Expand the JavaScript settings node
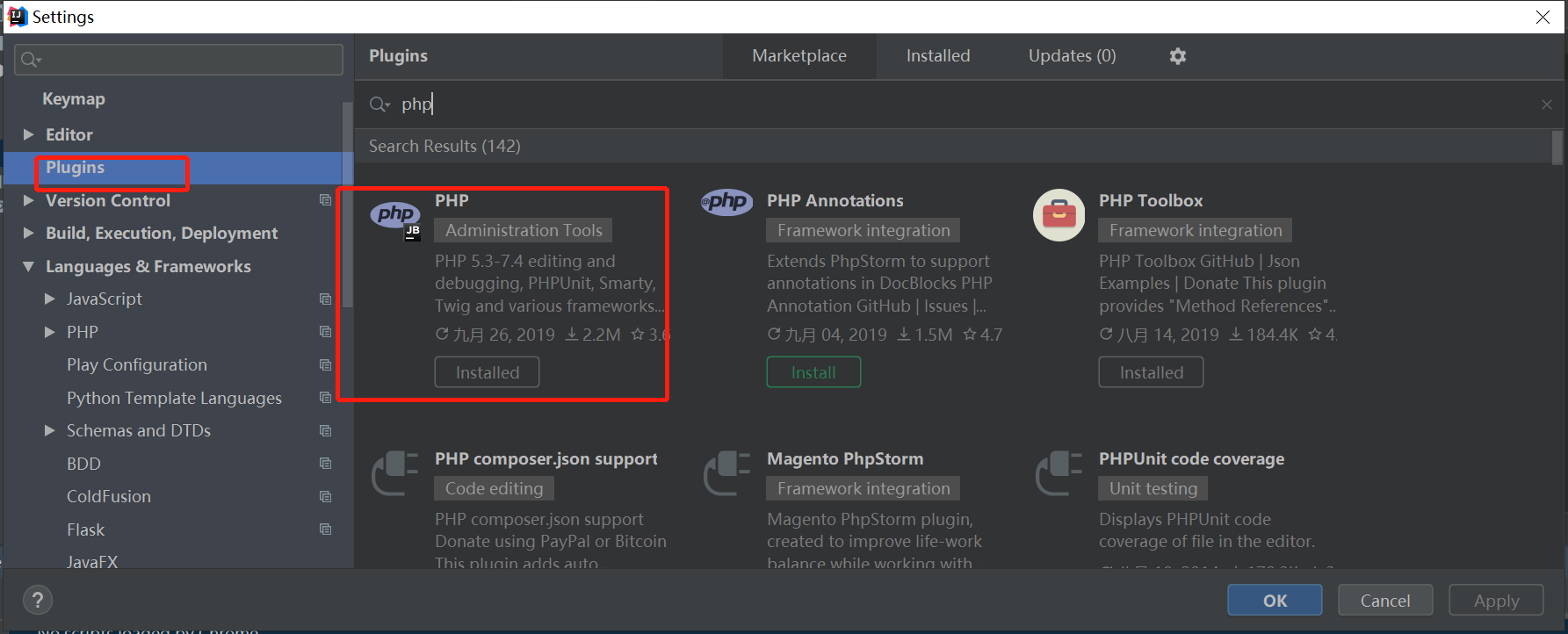The height and width of the screenshot is (634, 1568). click(49, 299)
